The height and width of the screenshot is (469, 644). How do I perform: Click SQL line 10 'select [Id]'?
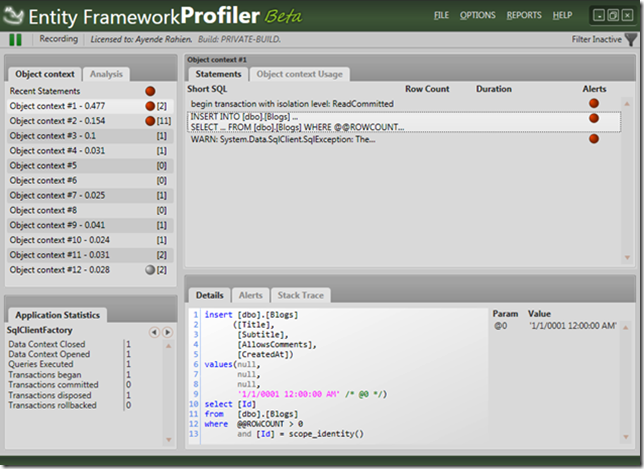[x=230, y=404]
